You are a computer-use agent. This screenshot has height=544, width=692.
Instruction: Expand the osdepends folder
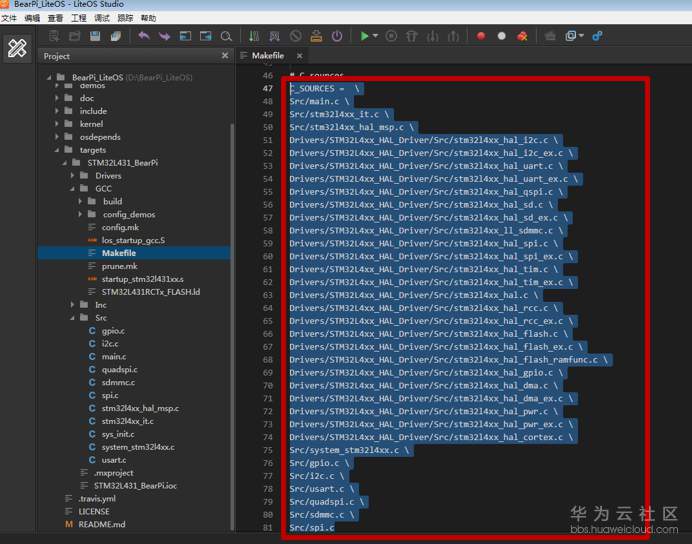pyautogui.click(x=56, y=137)
